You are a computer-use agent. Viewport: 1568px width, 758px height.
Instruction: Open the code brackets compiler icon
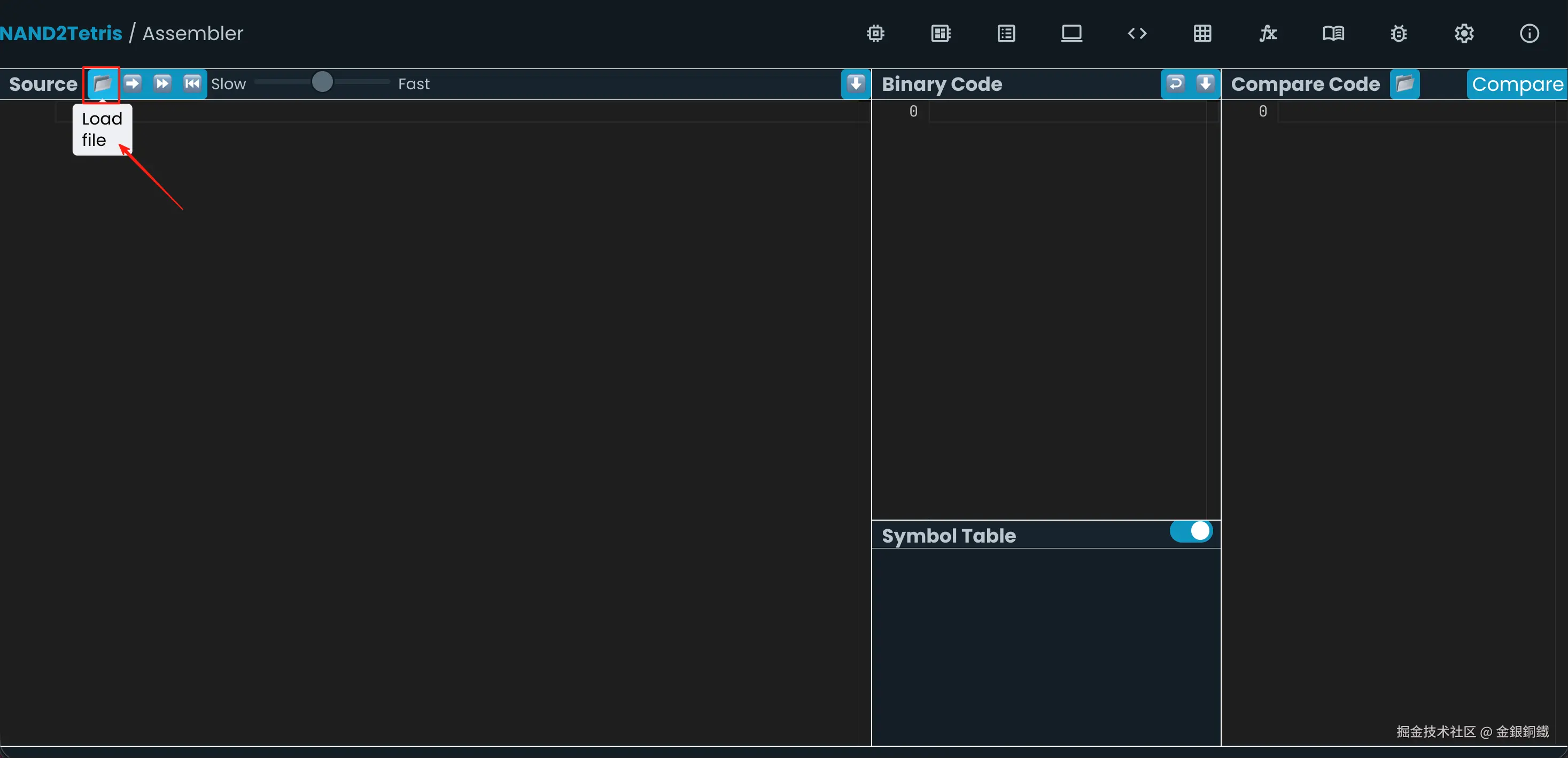1137,34
